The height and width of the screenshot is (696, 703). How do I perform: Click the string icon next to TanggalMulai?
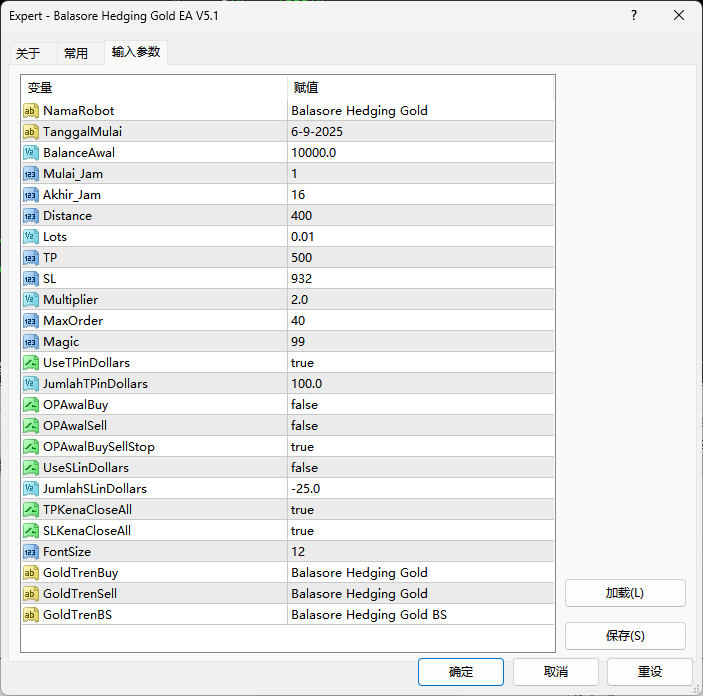click(30, 131)
